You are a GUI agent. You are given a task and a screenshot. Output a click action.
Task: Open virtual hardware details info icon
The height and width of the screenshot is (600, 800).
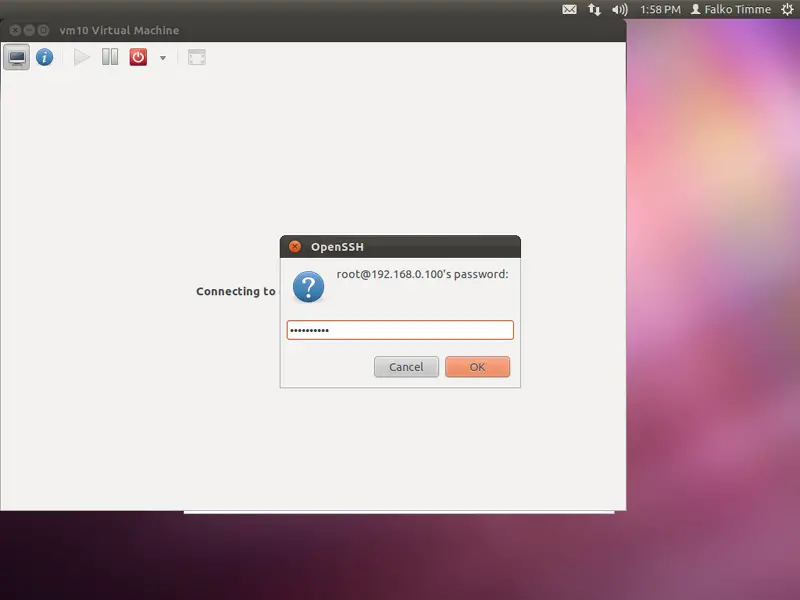[44, 57]
